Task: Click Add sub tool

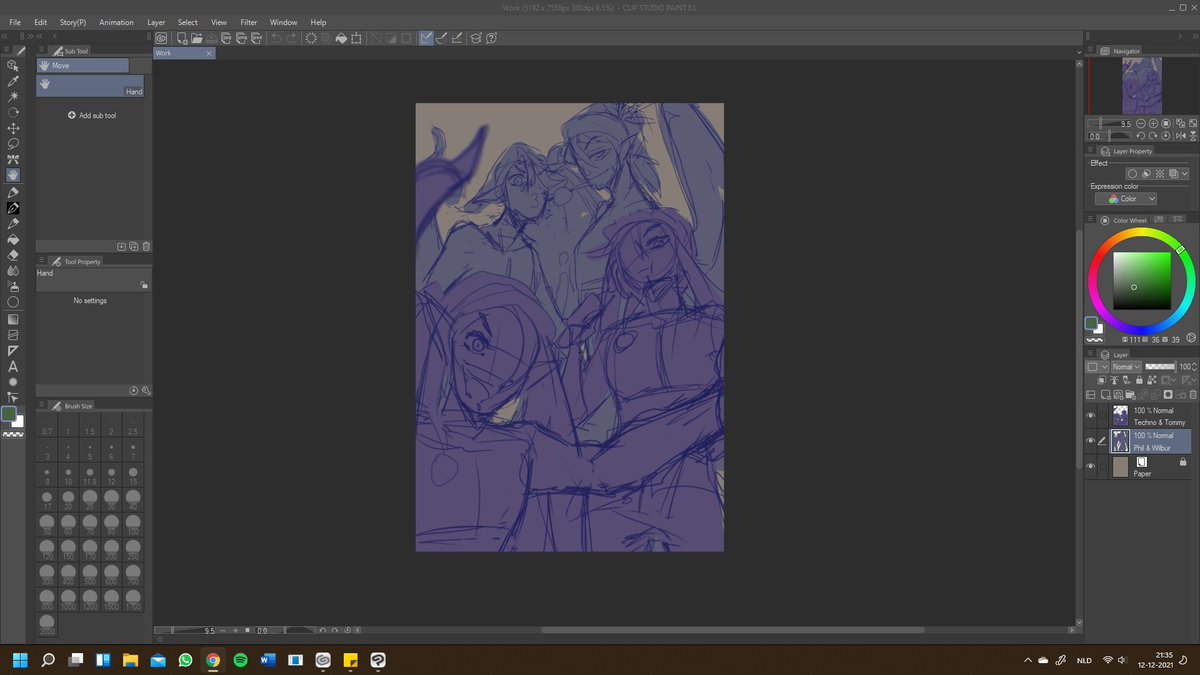Action: pos(92,116)
